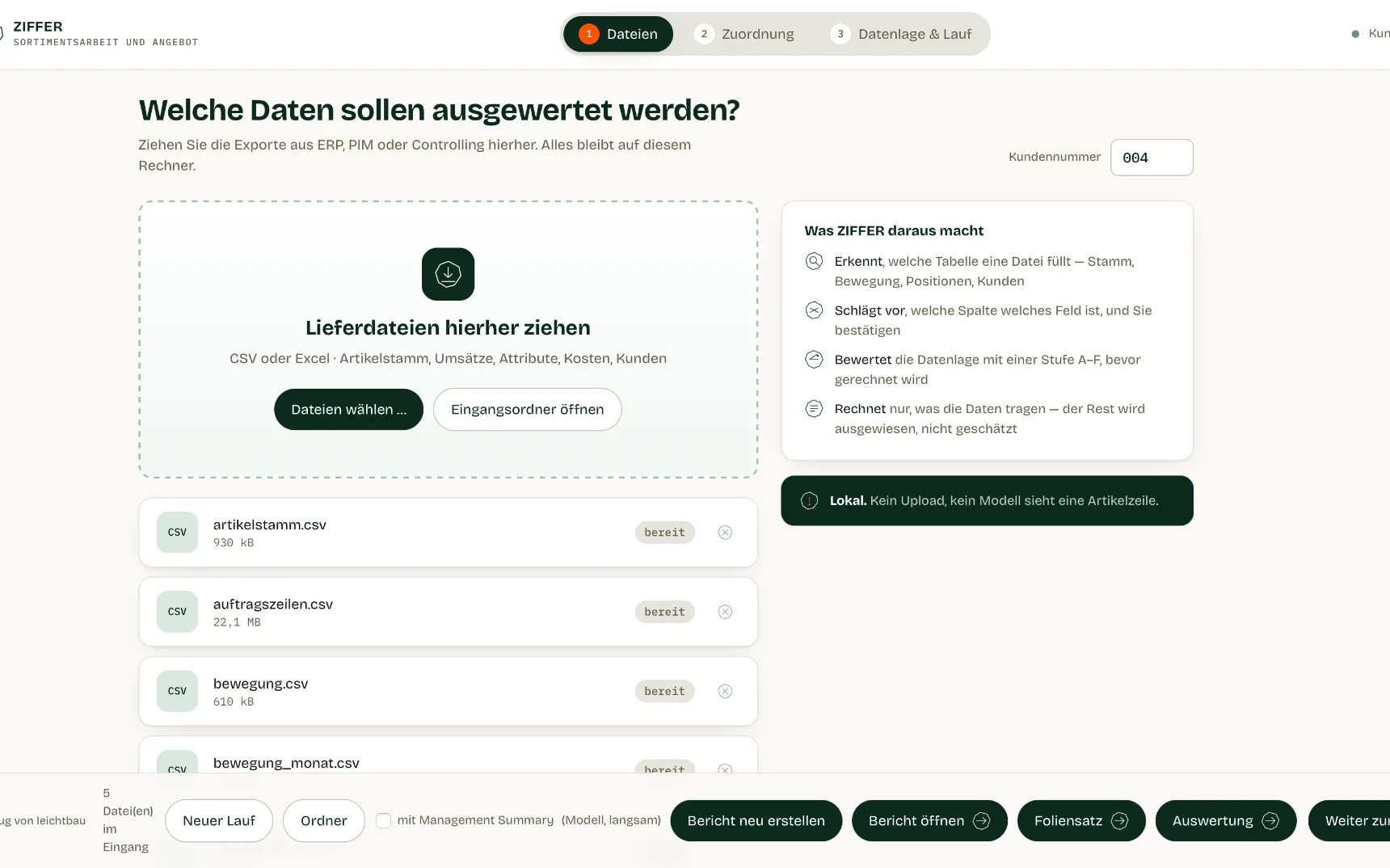Open the Eingangsordner

click(x=527, y=410)
